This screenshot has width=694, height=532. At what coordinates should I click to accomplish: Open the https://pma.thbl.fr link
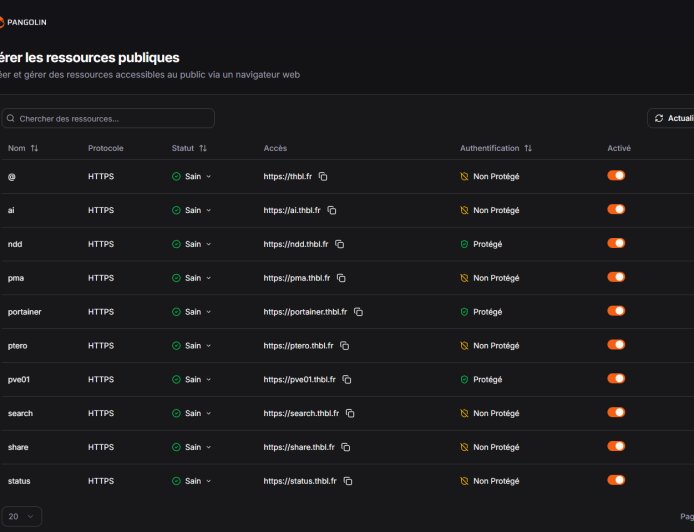(297, 278)
